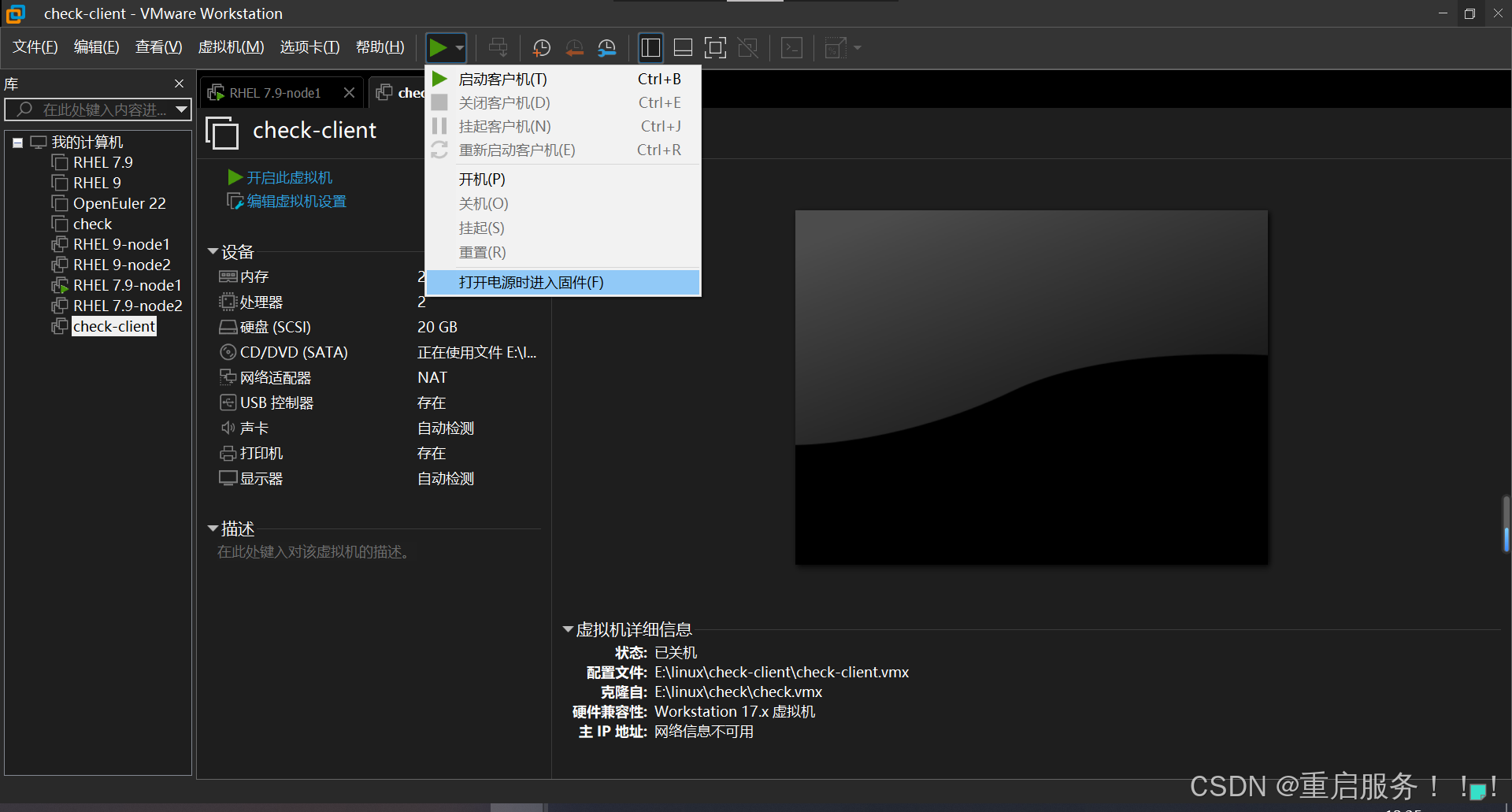Click the Unity mode toolbar icon
This screenshot has width=1512, height=812.
[748, 48]
